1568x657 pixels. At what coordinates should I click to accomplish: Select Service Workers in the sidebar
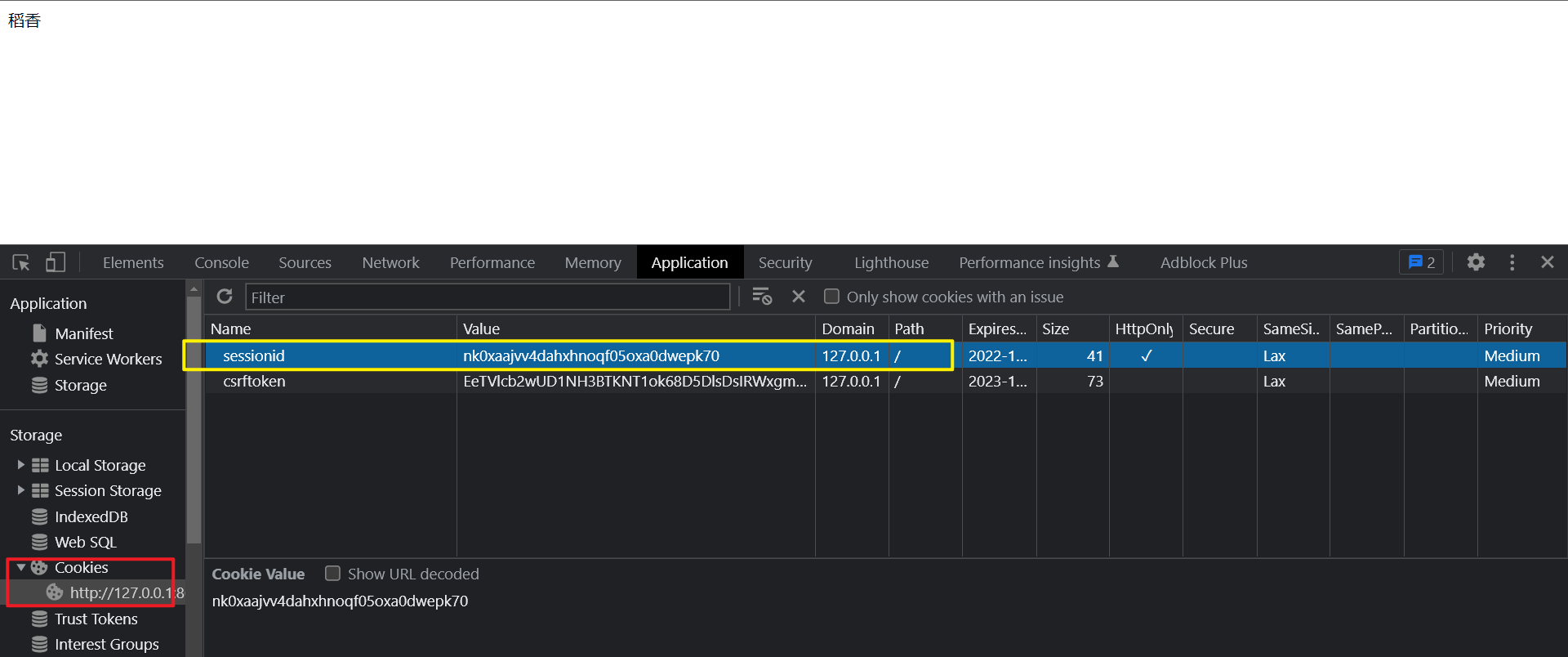point(109,359)
